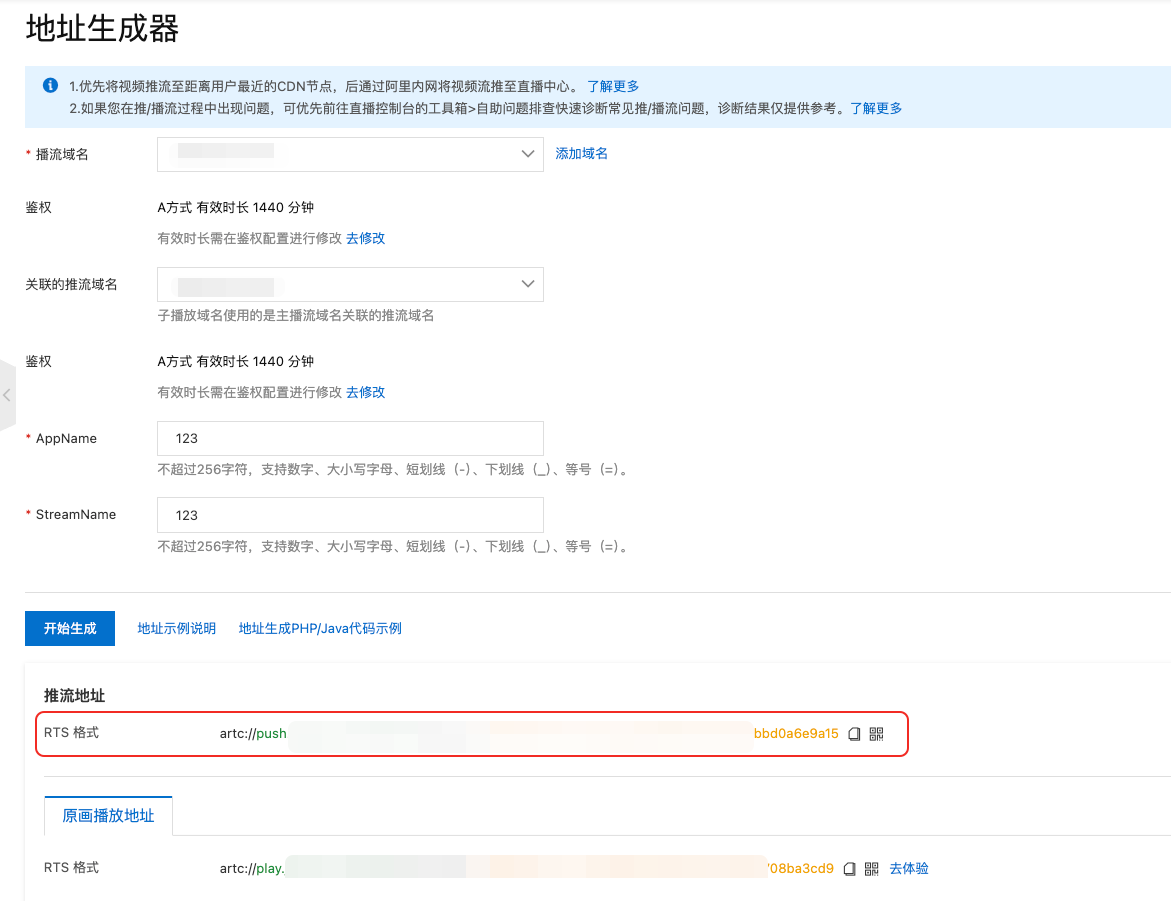The width and height of the screenshot is (1171, 901).
Task: Focus the StreamName input field
Action: point(350,515)
